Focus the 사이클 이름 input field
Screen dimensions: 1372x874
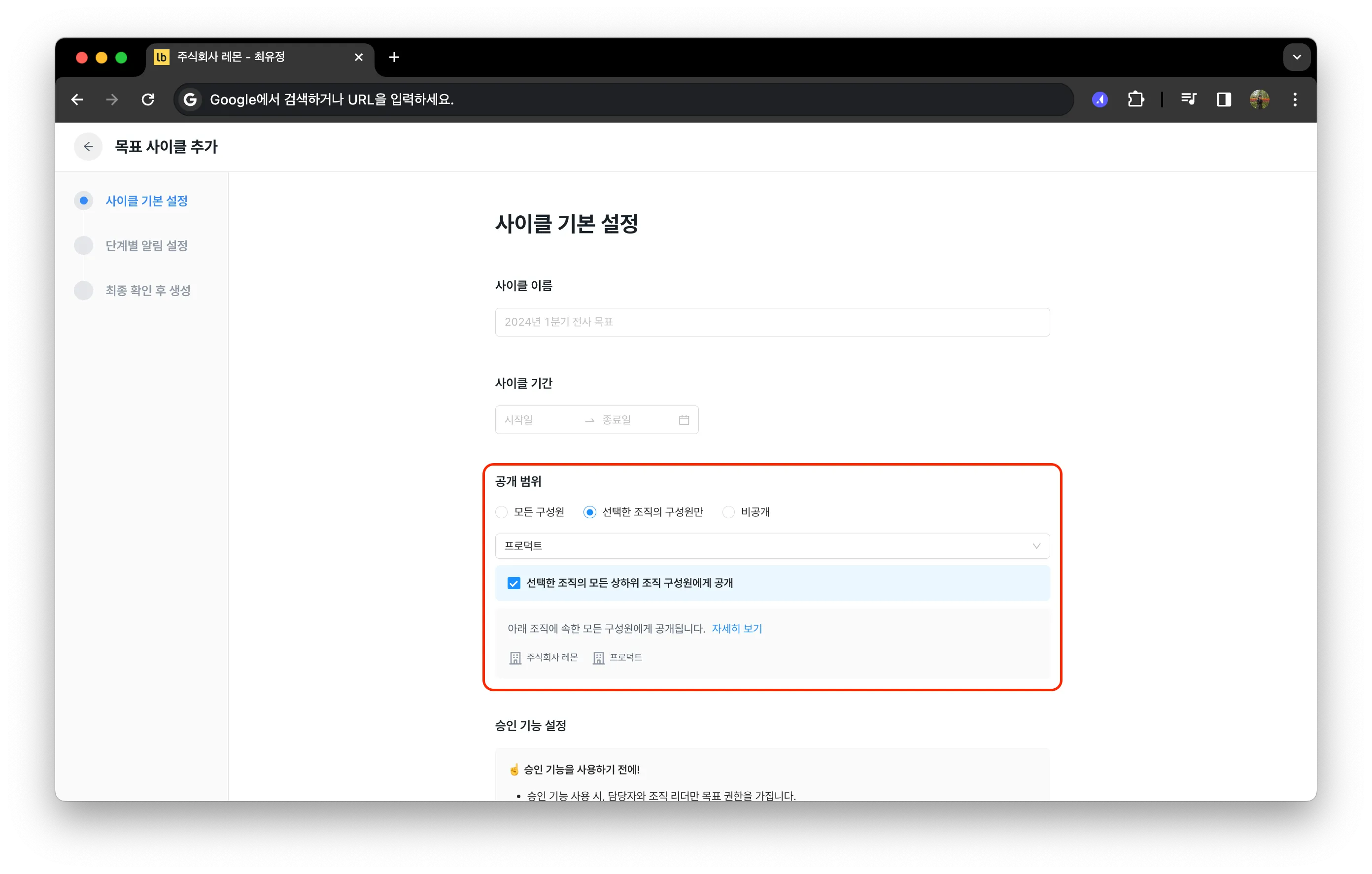pyautogui.click(x=772, y=322)
